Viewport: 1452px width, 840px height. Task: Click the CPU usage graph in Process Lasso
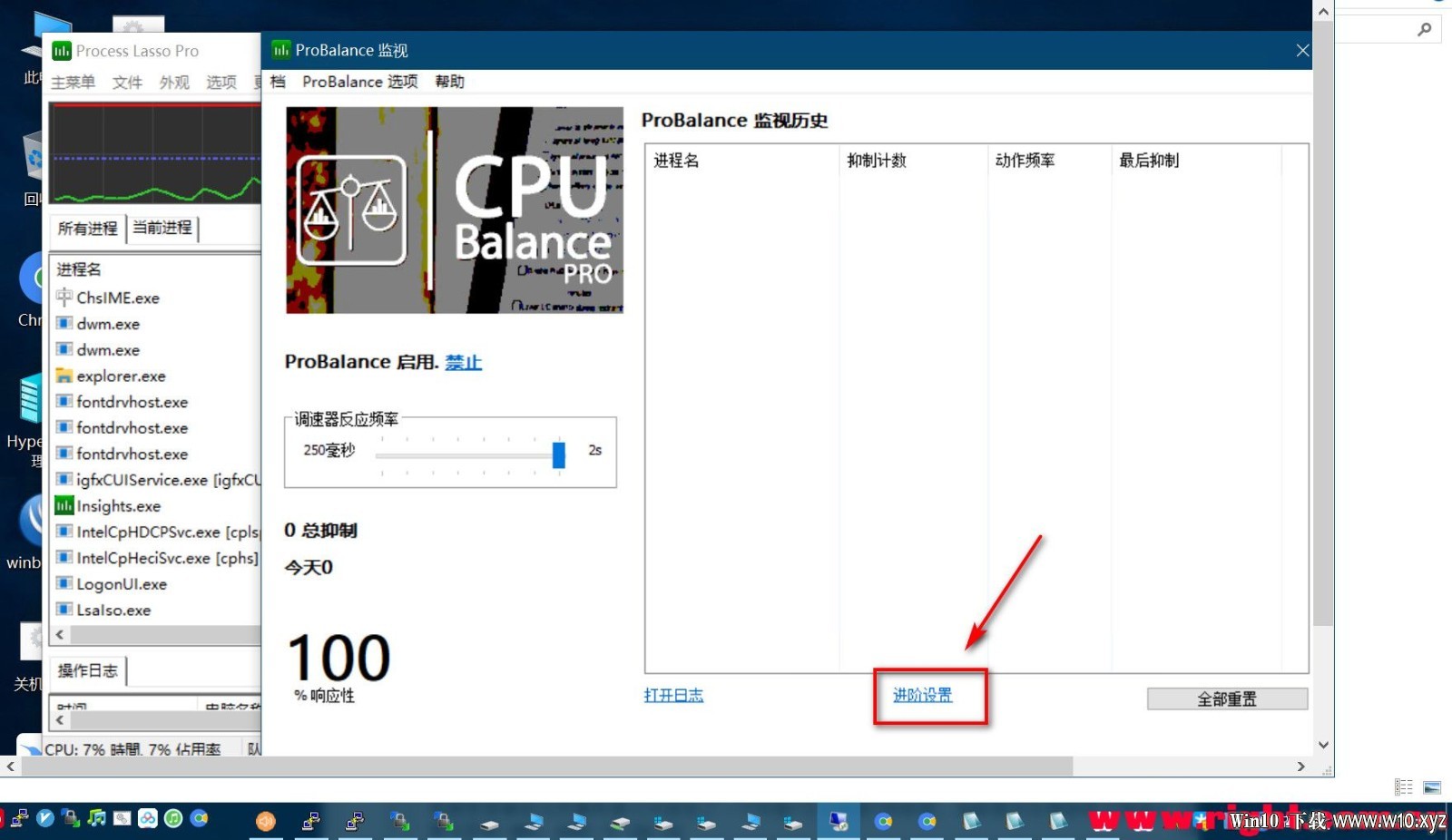click(x=156, y=153)
